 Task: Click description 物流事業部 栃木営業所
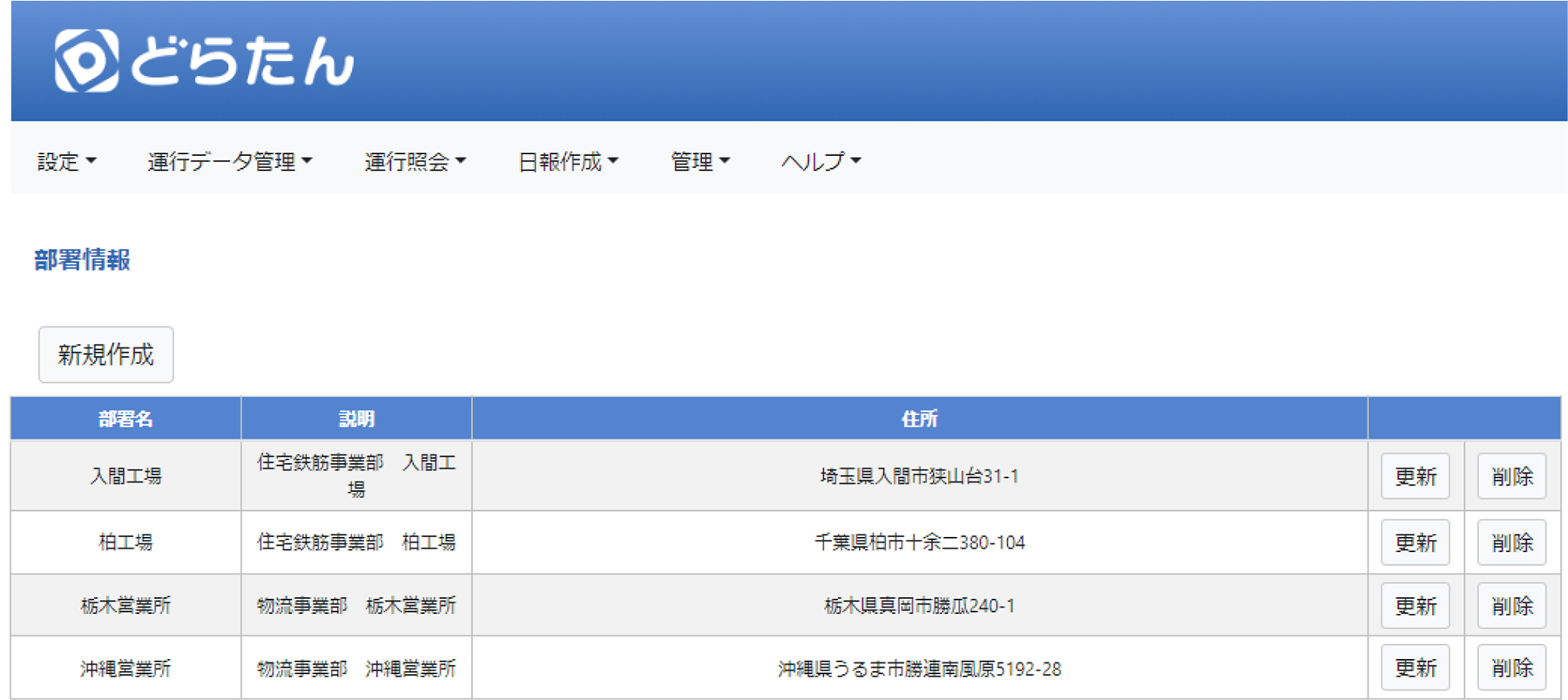pyautogui.click(x=356, y=605)
